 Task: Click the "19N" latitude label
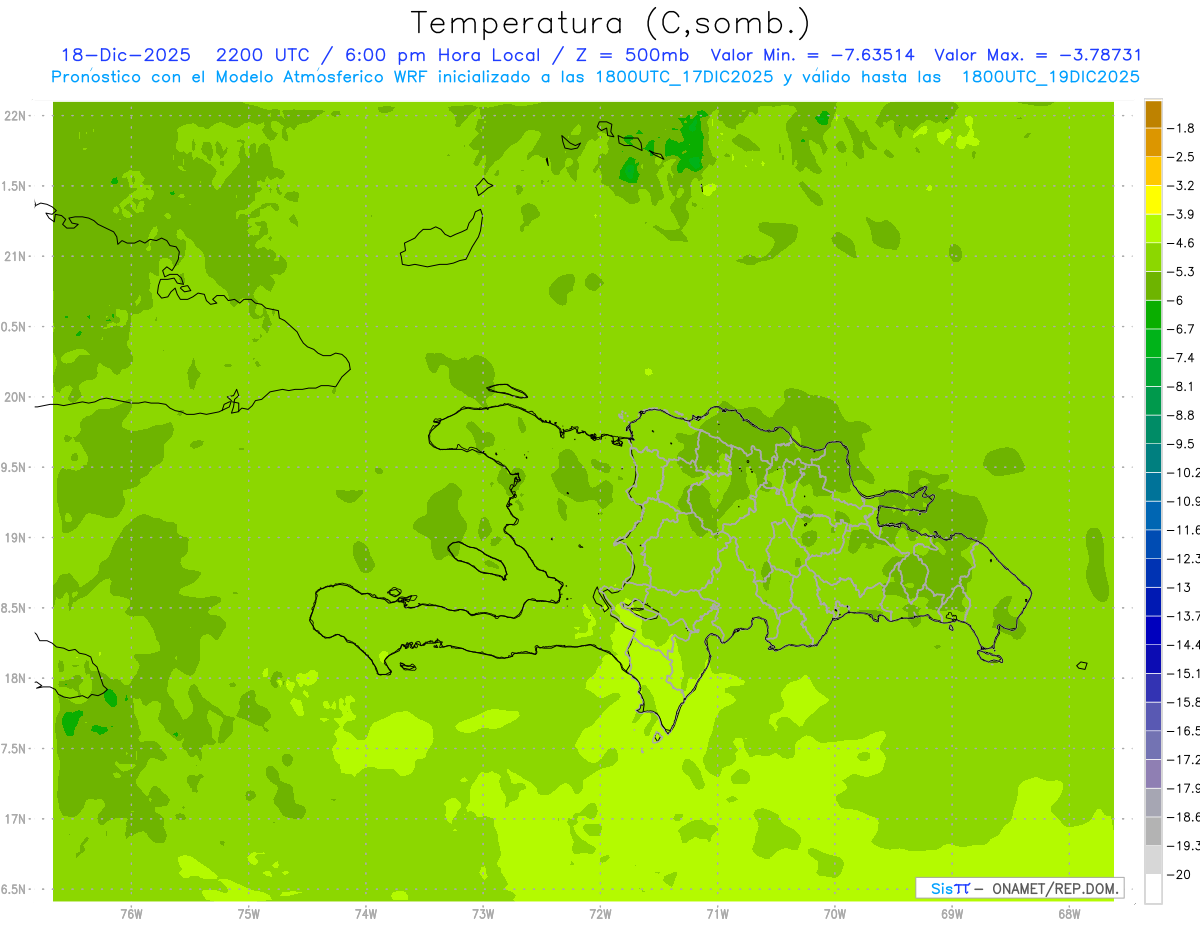(x=16, y=538)
